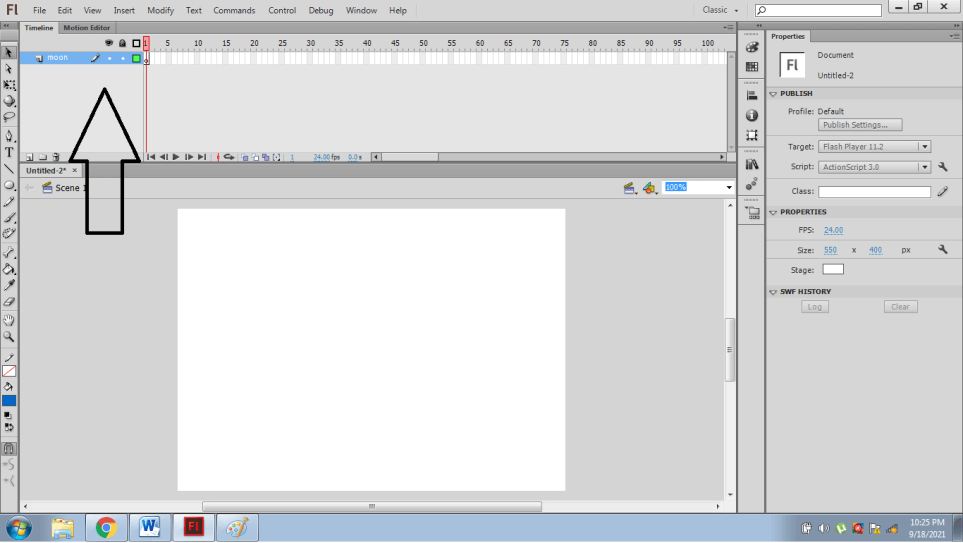Select the Text tool
This screenshot has width=963, height=543.
coord(9,152)
